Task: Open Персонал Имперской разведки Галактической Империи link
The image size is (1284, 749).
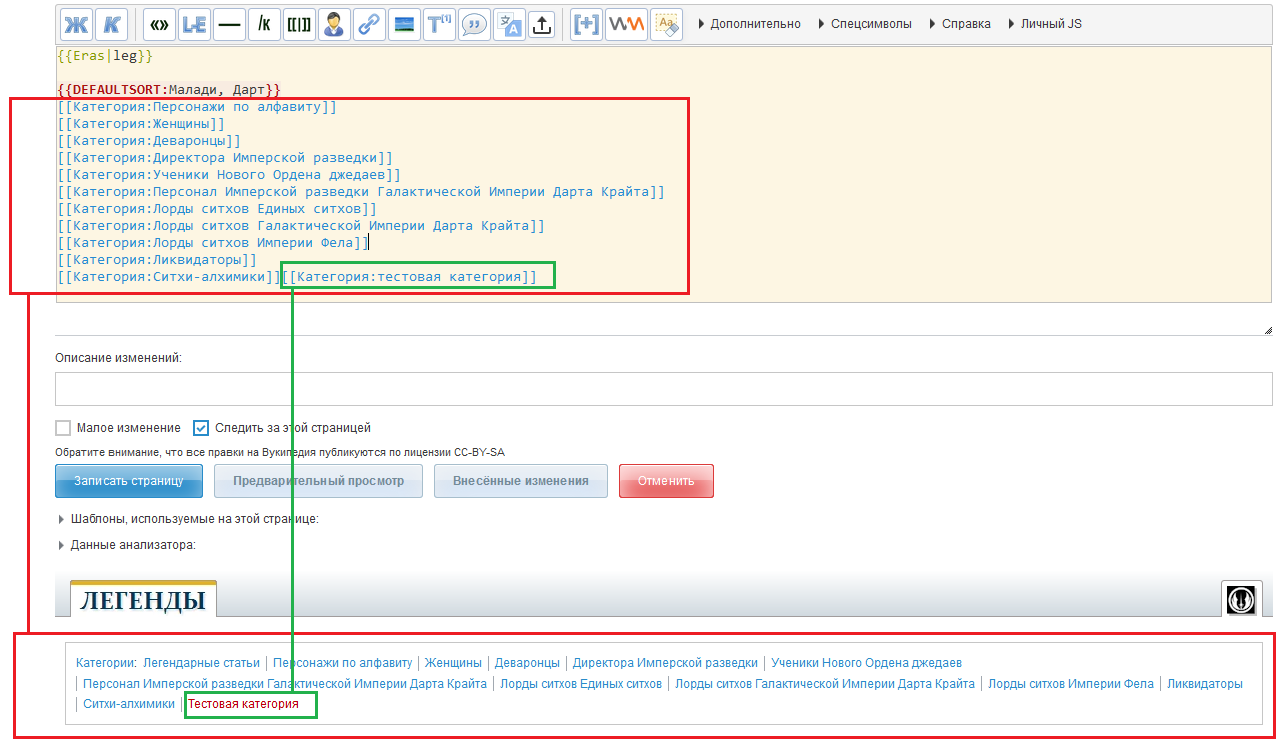Action: [x=285, y=684]
